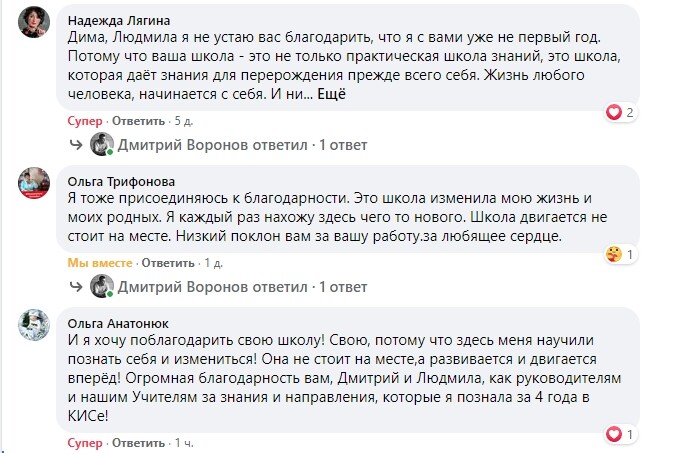Toggle the Супер reaction on Ольга Анатонюк's comment

(84, 442)
